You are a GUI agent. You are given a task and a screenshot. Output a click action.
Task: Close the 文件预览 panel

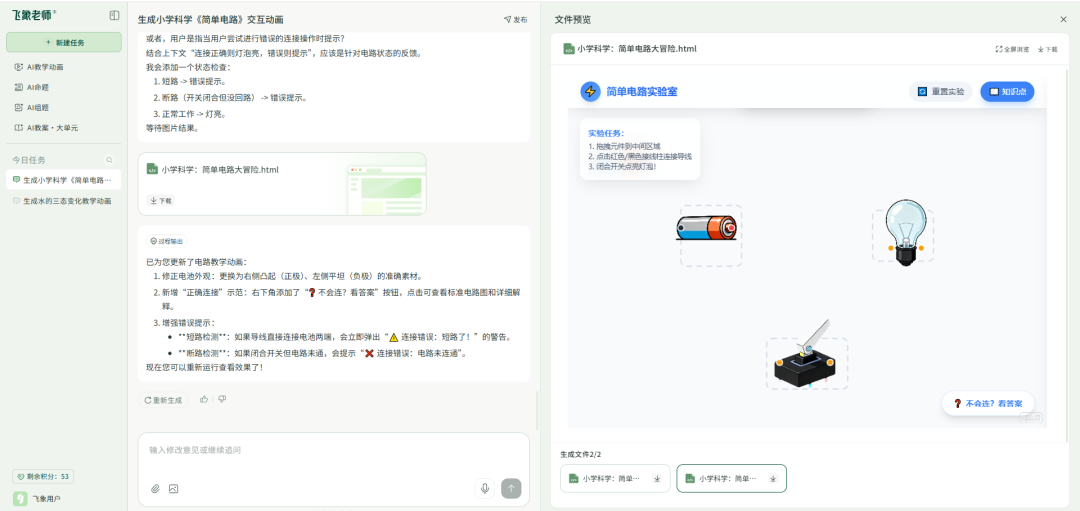[1063, 20]
